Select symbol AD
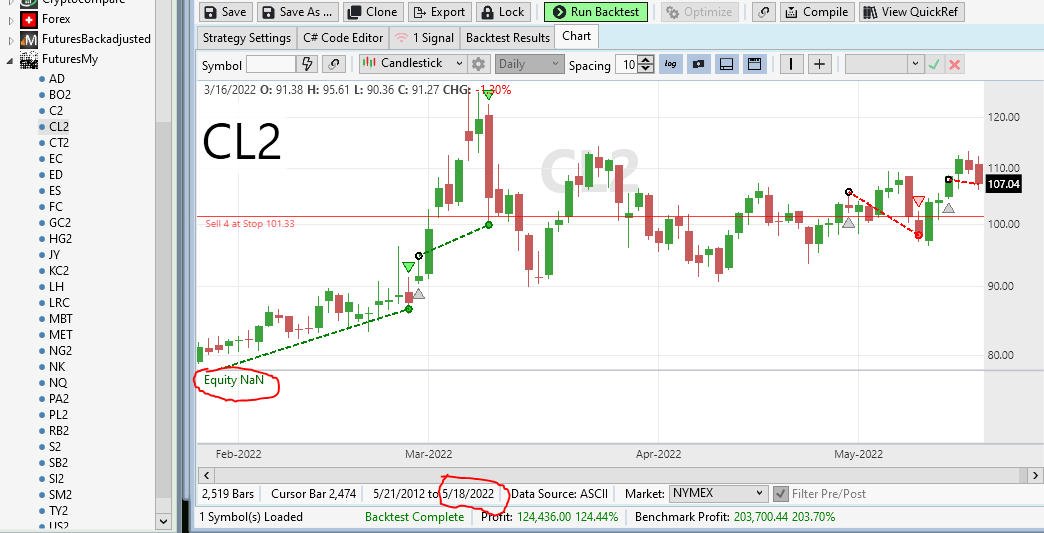This screenshot has width=1044, height=533. click(x=57, y=79)
